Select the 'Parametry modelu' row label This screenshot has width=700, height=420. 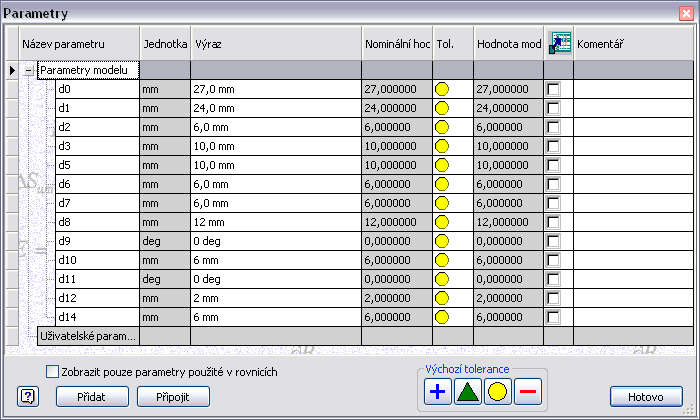pos(88,70)
